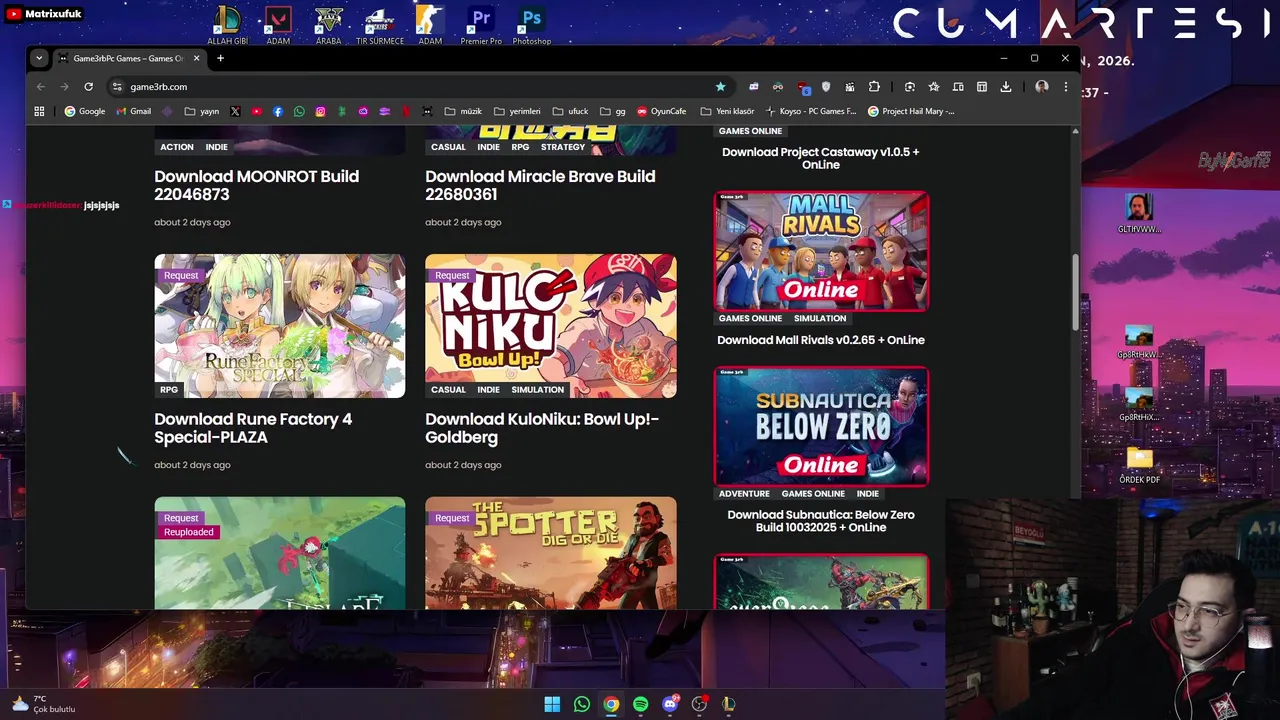Open the ÖRDEK PDF desktop folder
The height and width of the screenshot is (720, 1280).
1139,466
